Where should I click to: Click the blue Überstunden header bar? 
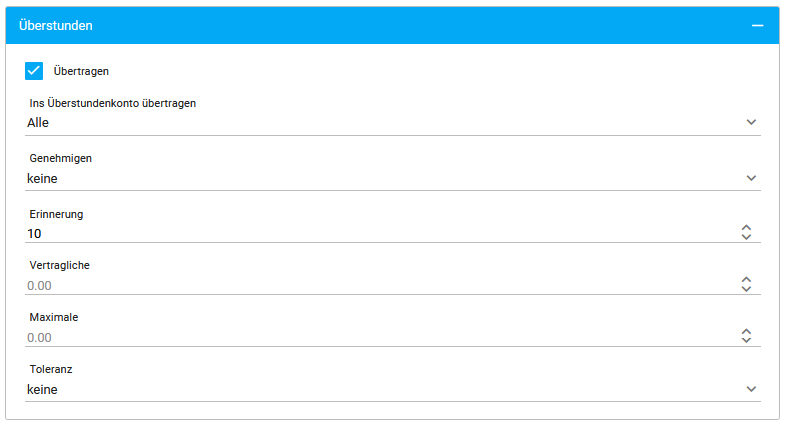(400, 25)
